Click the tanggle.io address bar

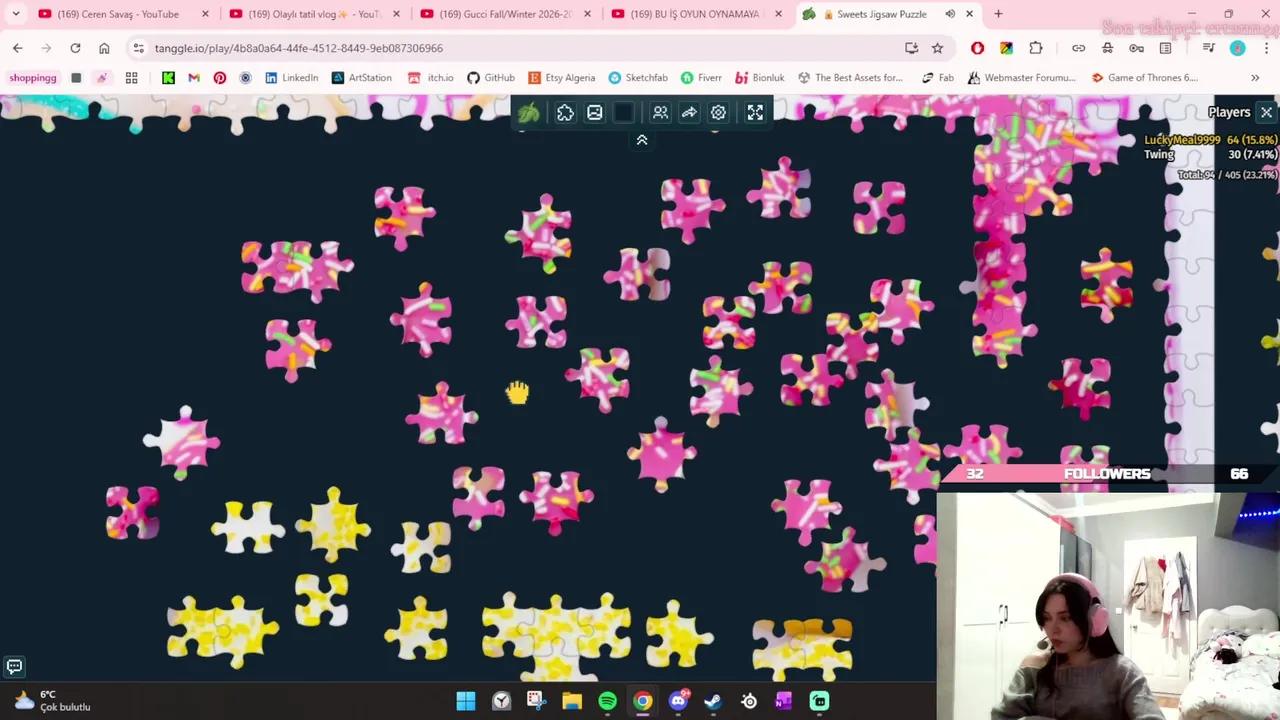click(520, 48)
